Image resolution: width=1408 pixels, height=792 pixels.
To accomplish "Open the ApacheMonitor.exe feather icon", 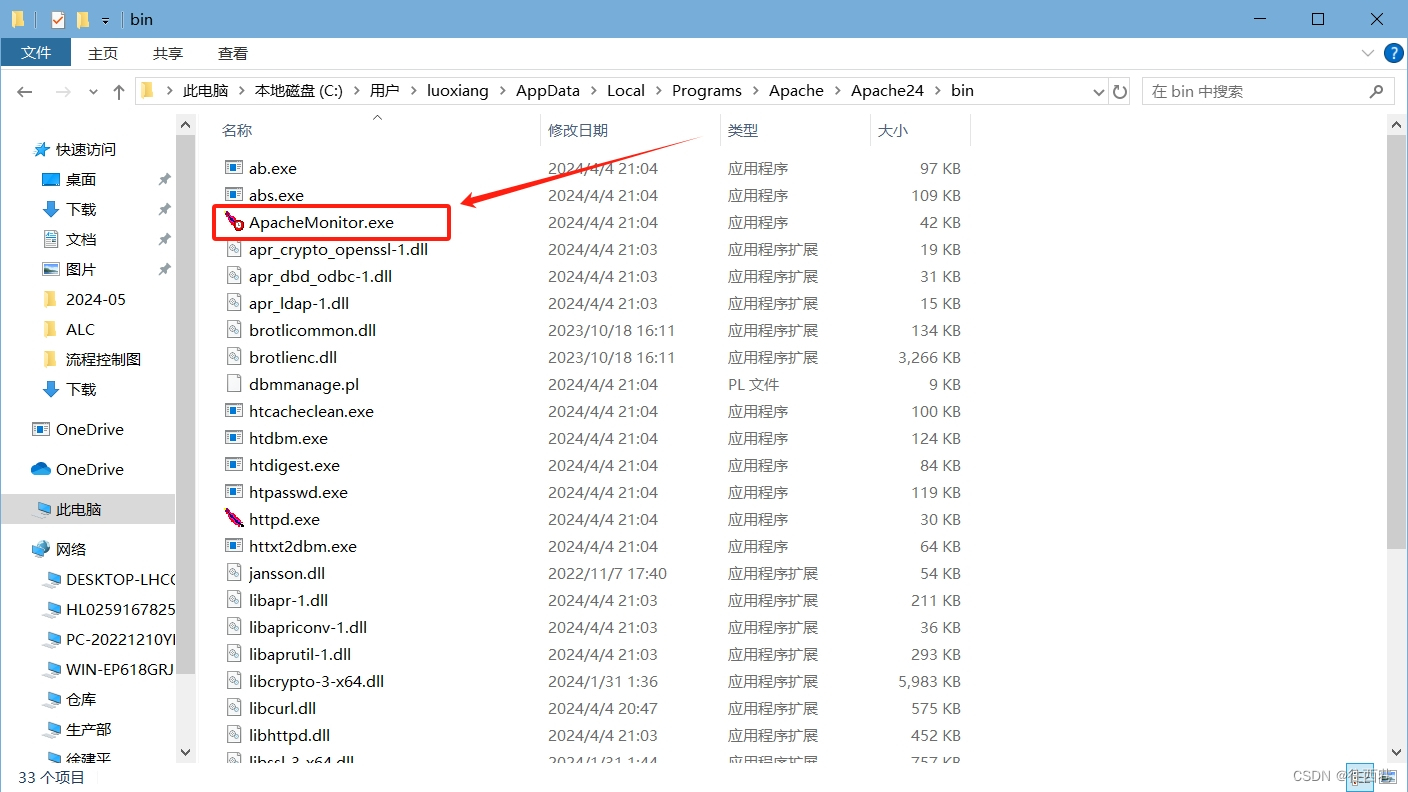I will [234, 222].
